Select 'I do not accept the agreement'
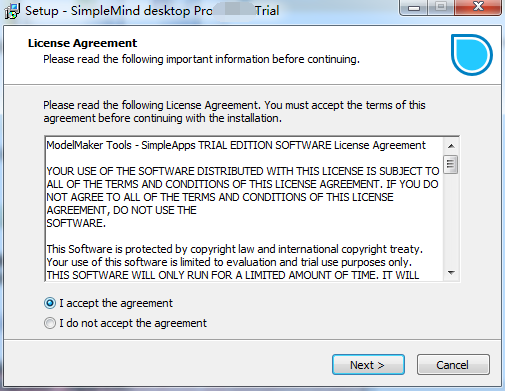 click(125, 323)
